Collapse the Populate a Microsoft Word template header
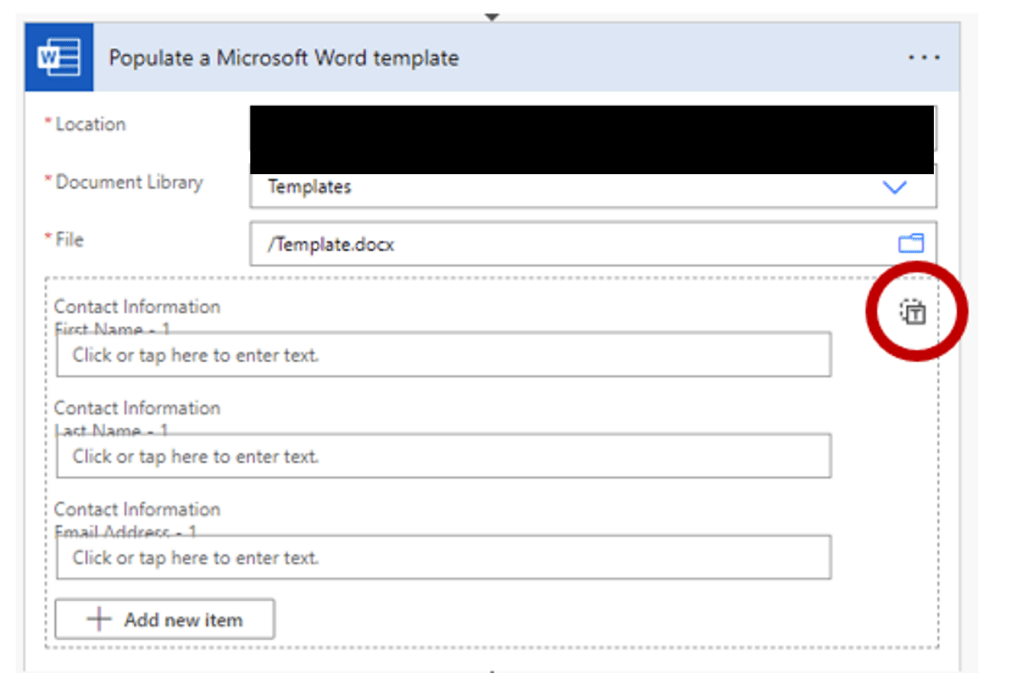 [284, 58]
